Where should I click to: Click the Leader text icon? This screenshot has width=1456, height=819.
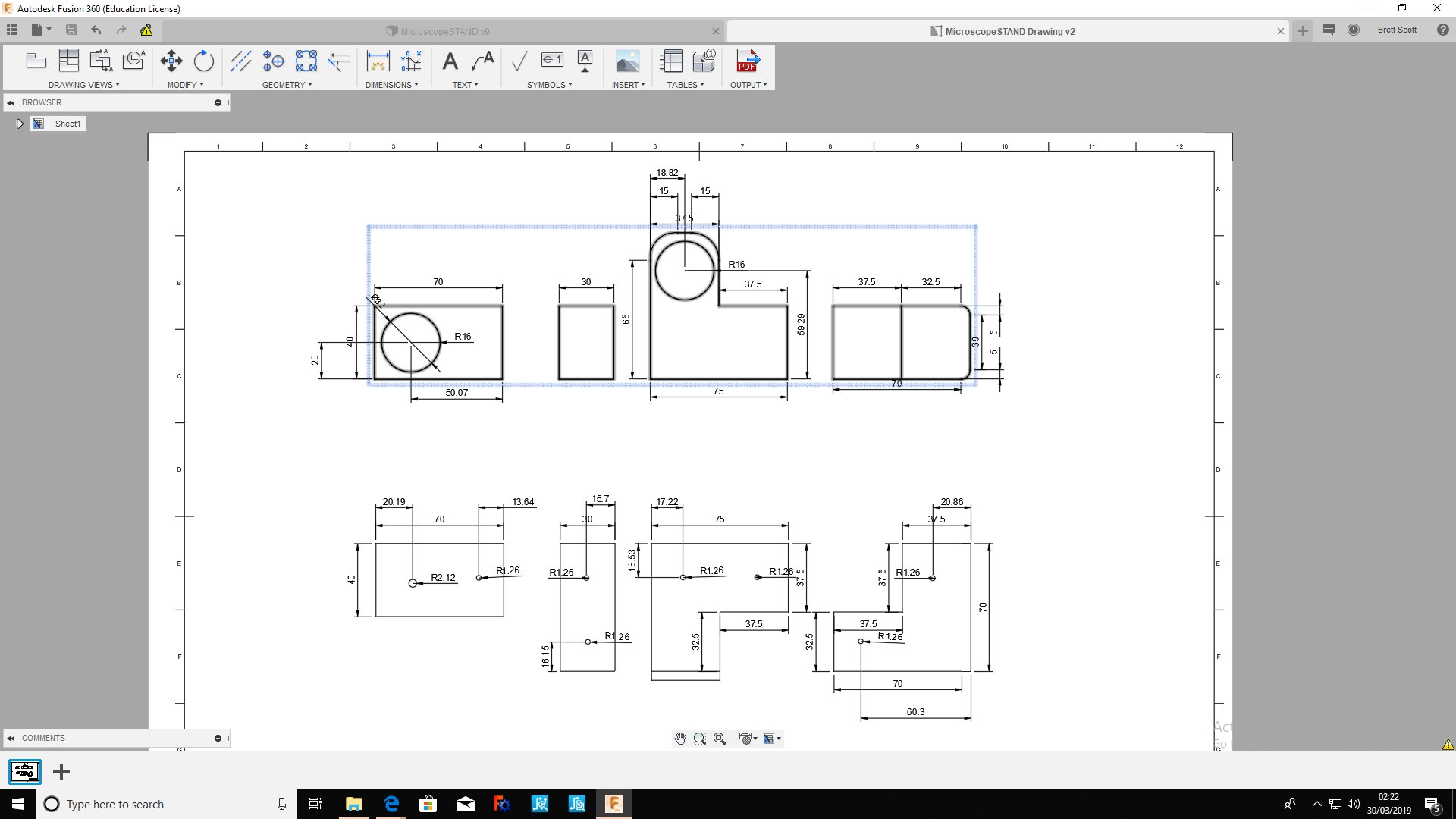click(483, 61)
